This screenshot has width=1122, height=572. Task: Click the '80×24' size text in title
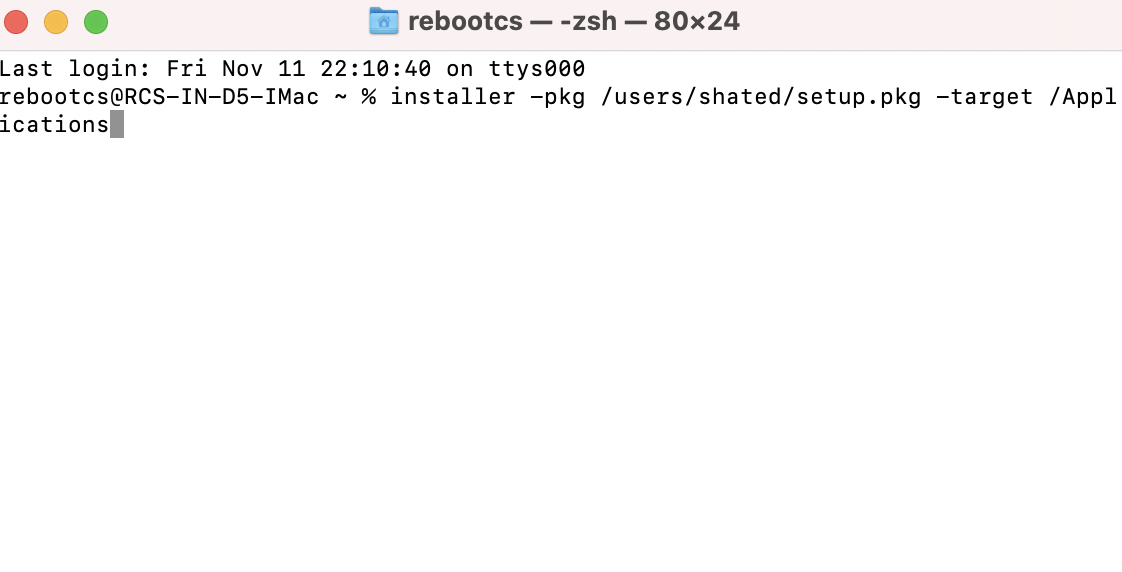(696, 21)
